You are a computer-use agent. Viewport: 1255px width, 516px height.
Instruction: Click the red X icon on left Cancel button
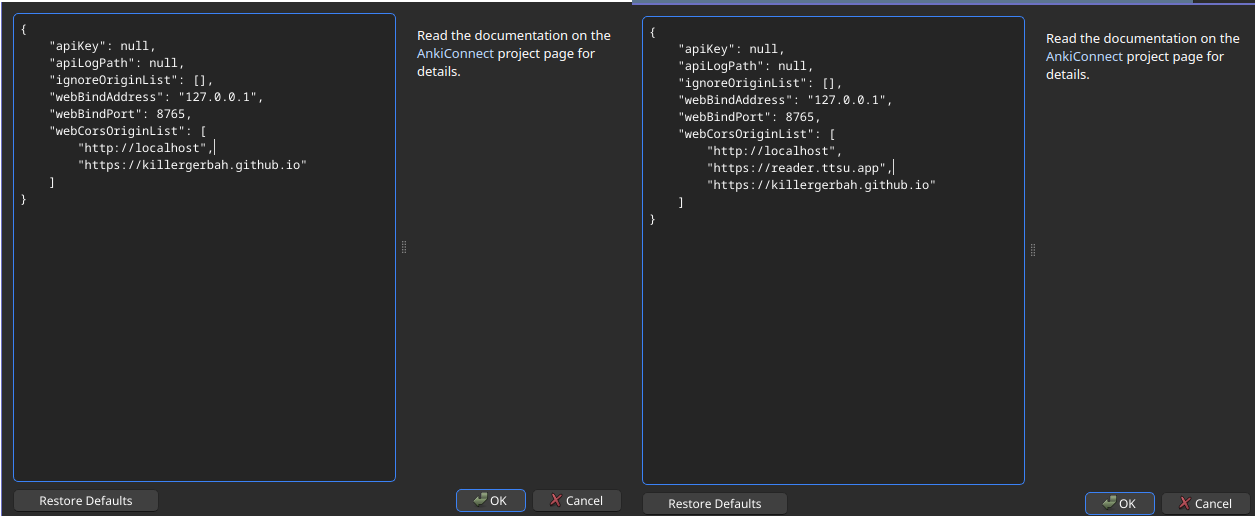pyautogui.click(x=554, y=500)
